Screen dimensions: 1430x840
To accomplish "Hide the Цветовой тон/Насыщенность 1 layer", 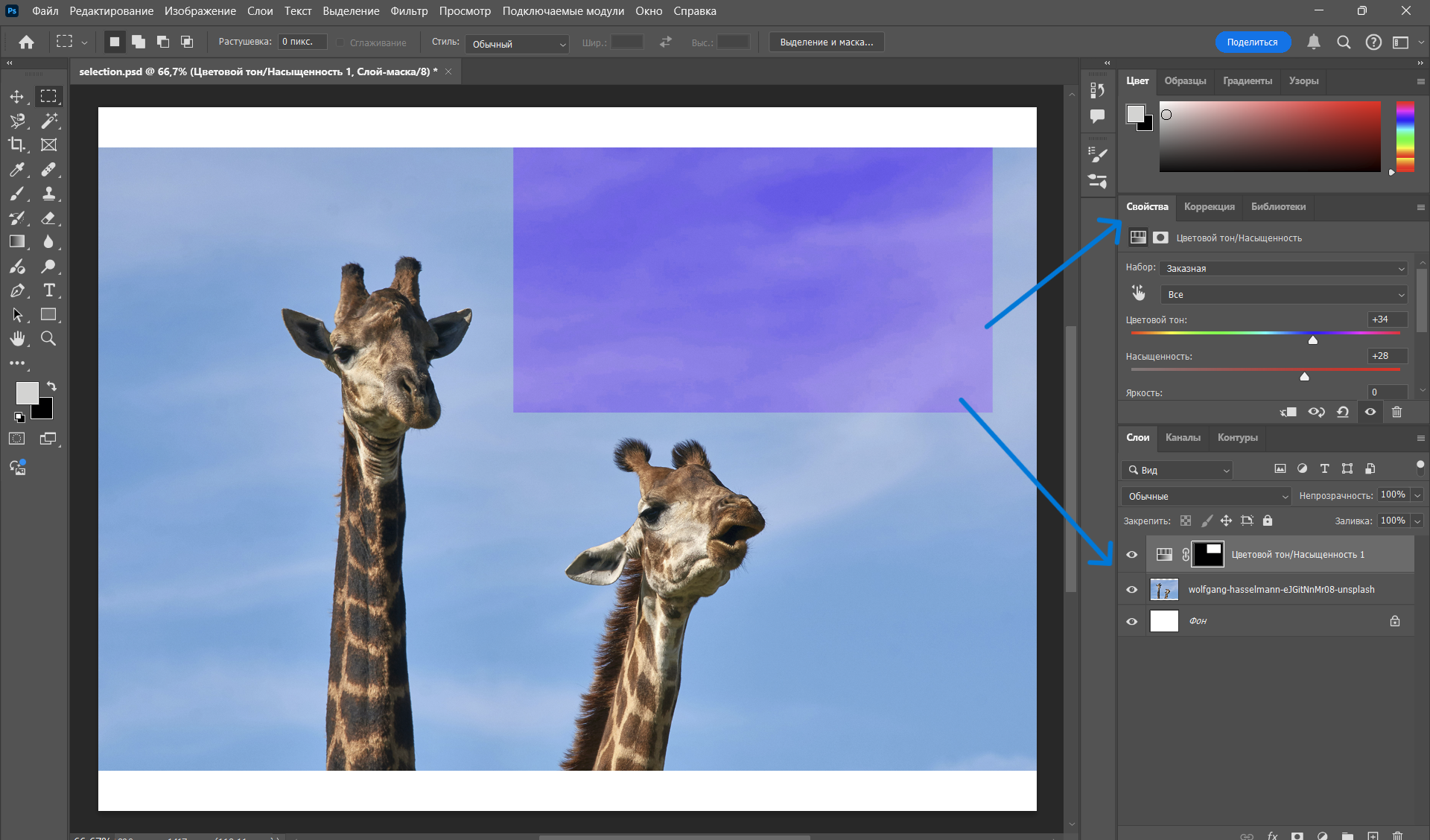I will 1131,555.
